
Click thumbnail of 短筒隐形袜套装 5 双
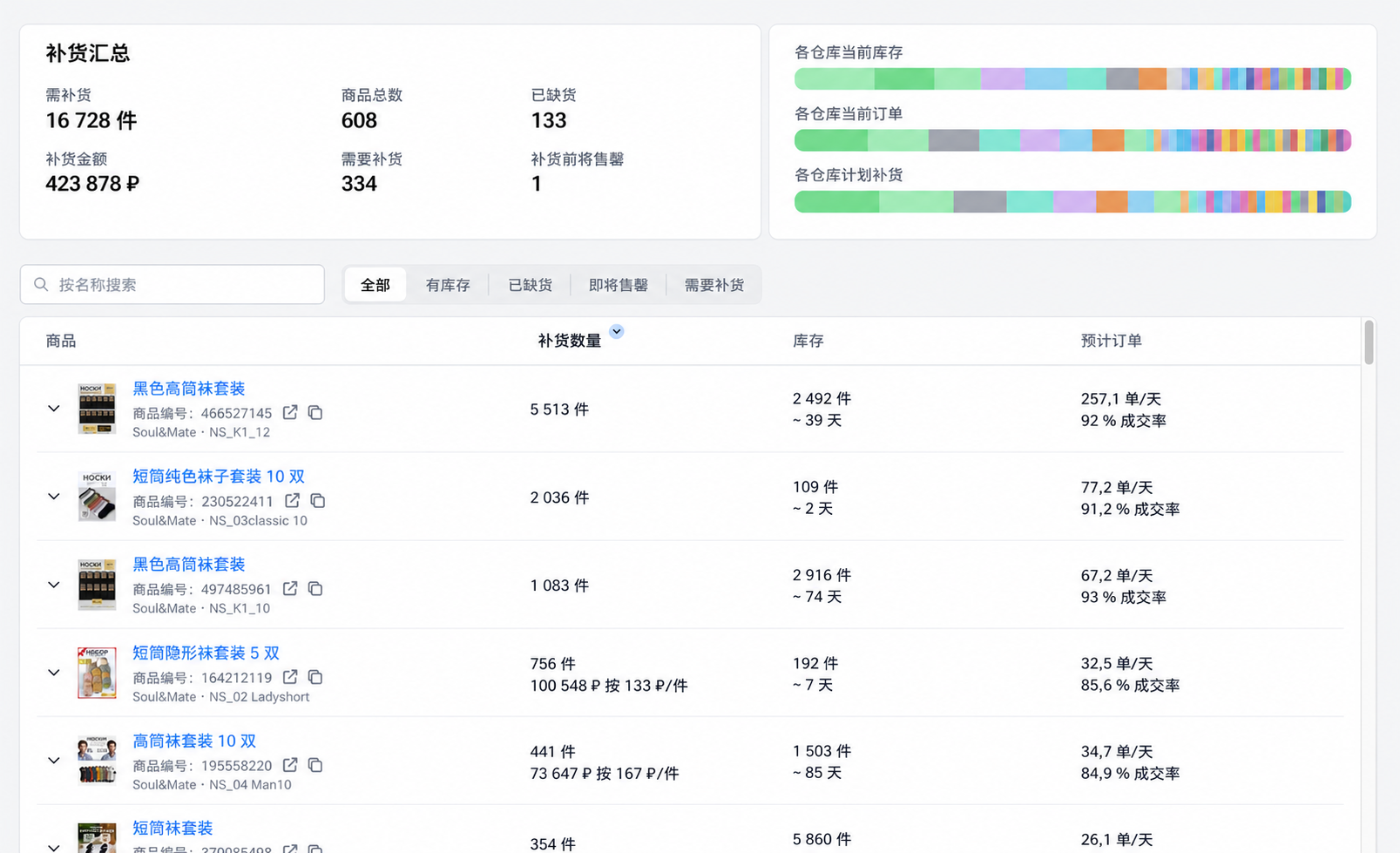coord(97,673)
